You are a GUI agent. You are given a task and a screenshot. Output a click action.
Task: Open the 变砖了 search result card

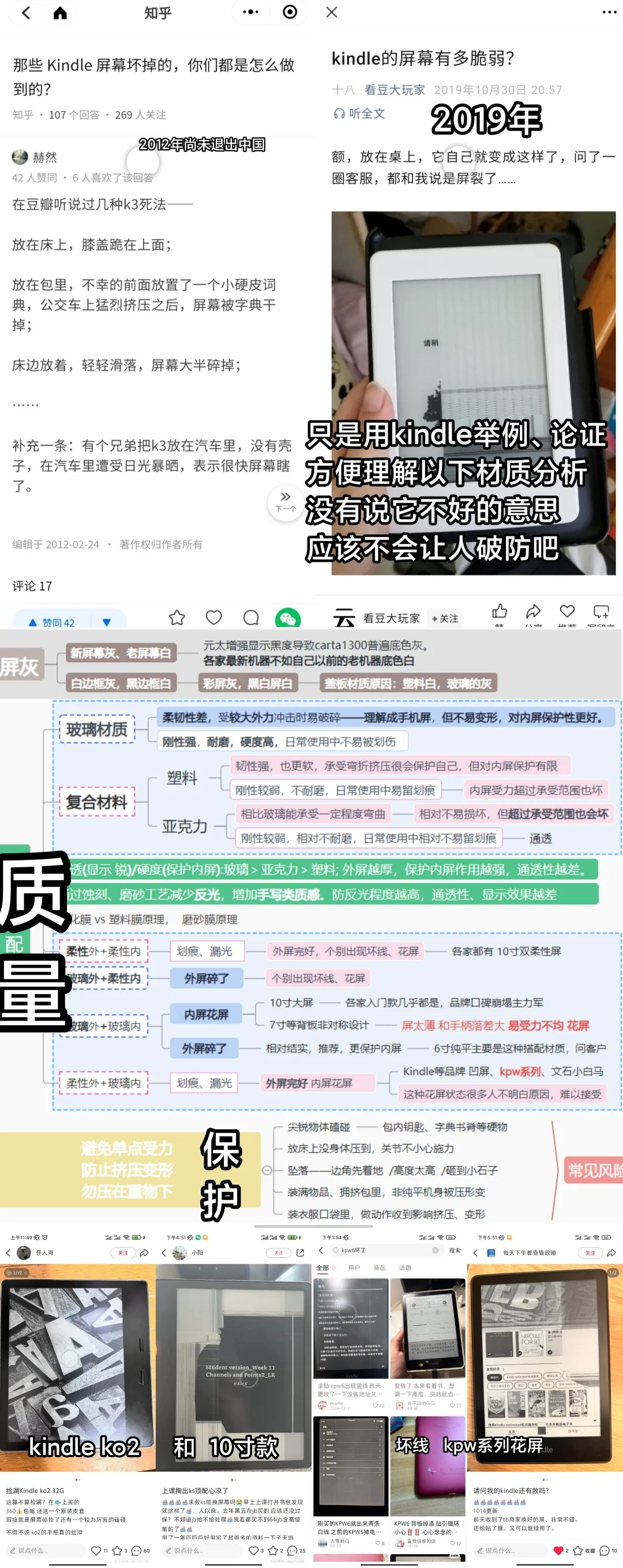[x=427, y=1345]
